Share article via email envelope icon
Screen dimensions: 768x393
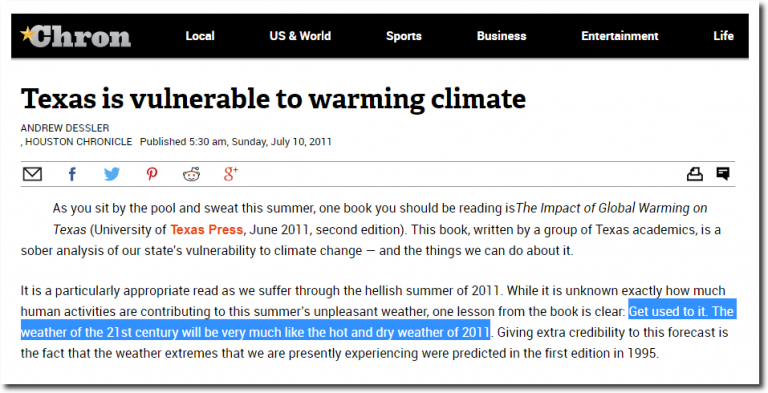[x=32, y=174]
